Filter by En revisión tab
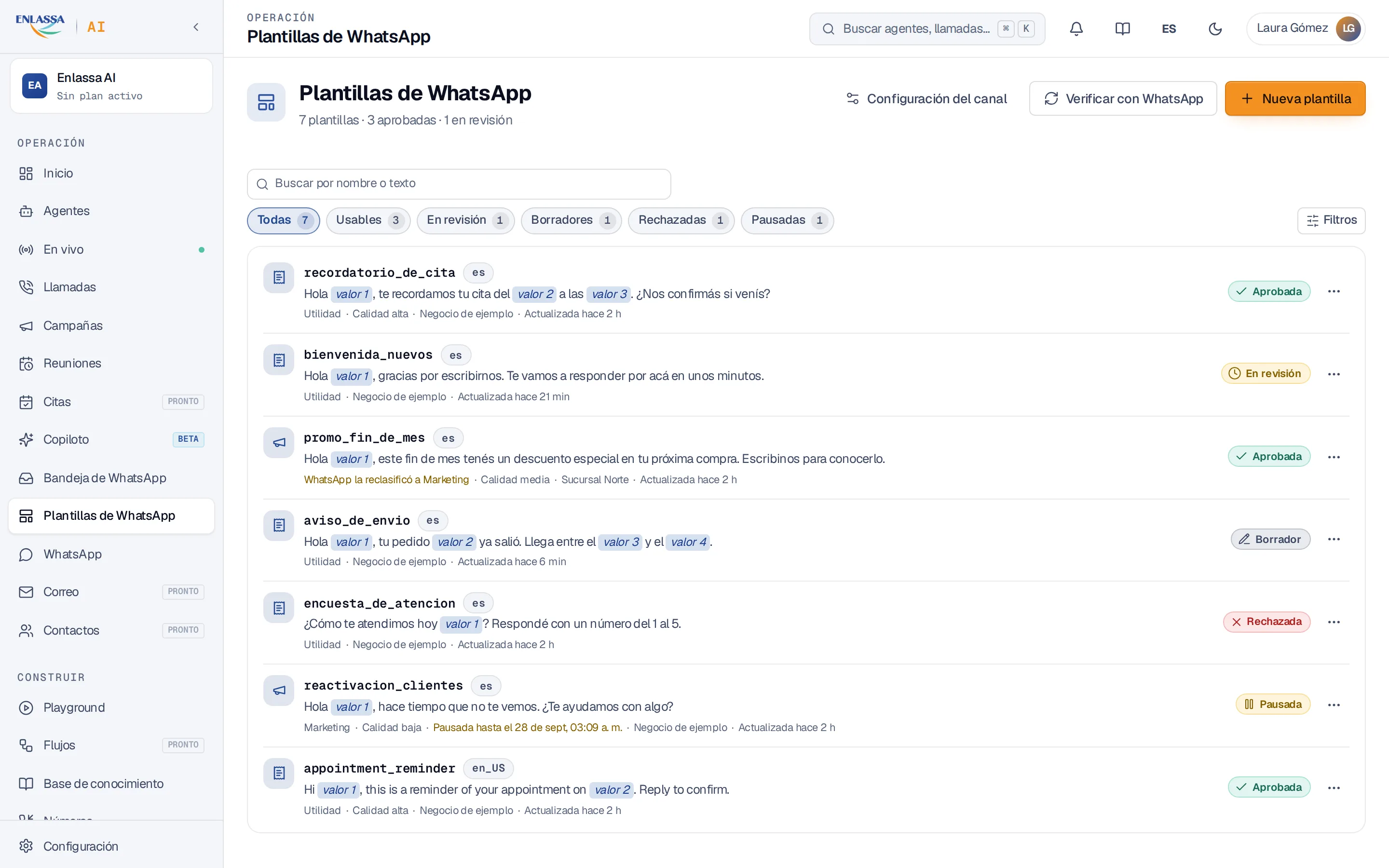The width and height of the screenshot is (1389, 868). click(465, 220)
